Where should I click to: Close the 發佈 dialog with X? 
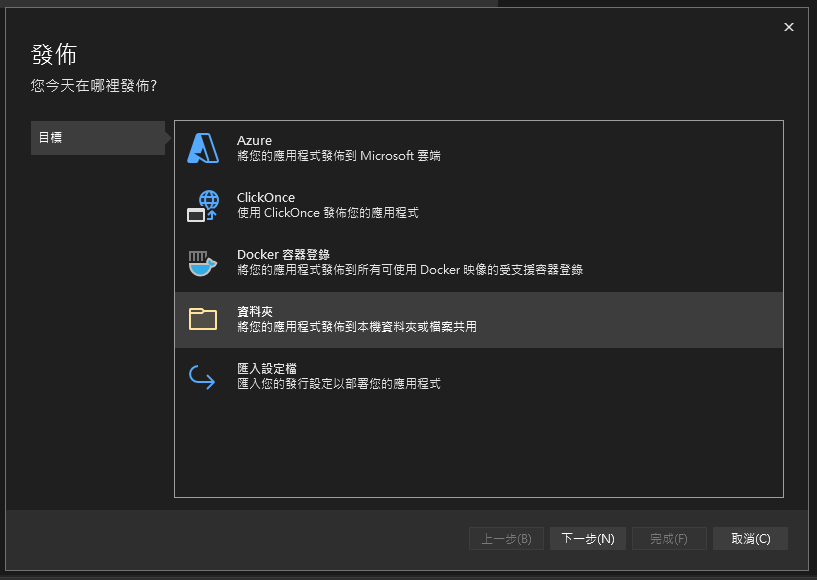pyautogui.click(x=789, y=27)
